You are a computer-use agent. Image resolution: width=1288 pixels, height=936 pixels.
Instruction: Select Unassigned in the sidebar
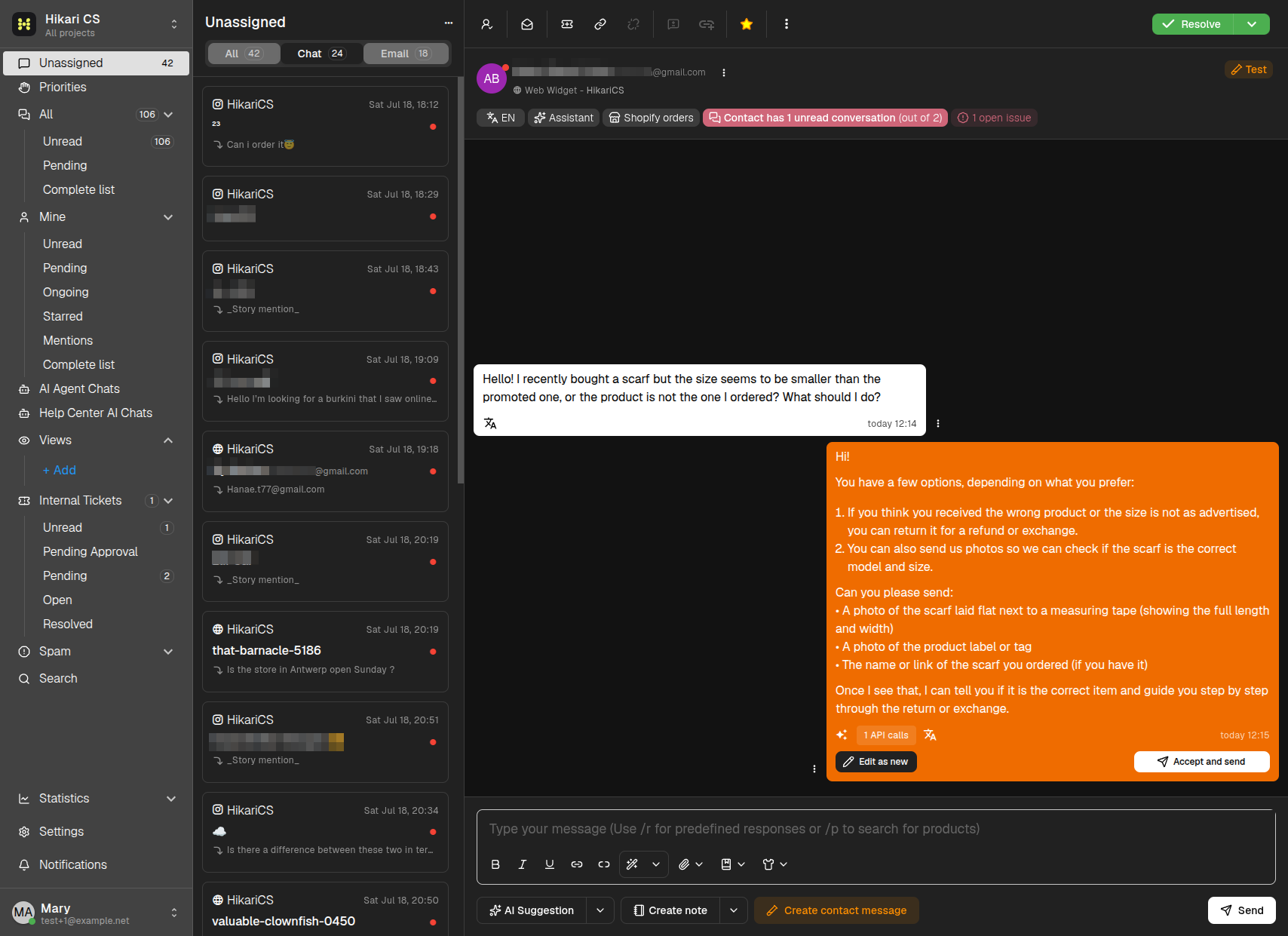pos(96,63)
